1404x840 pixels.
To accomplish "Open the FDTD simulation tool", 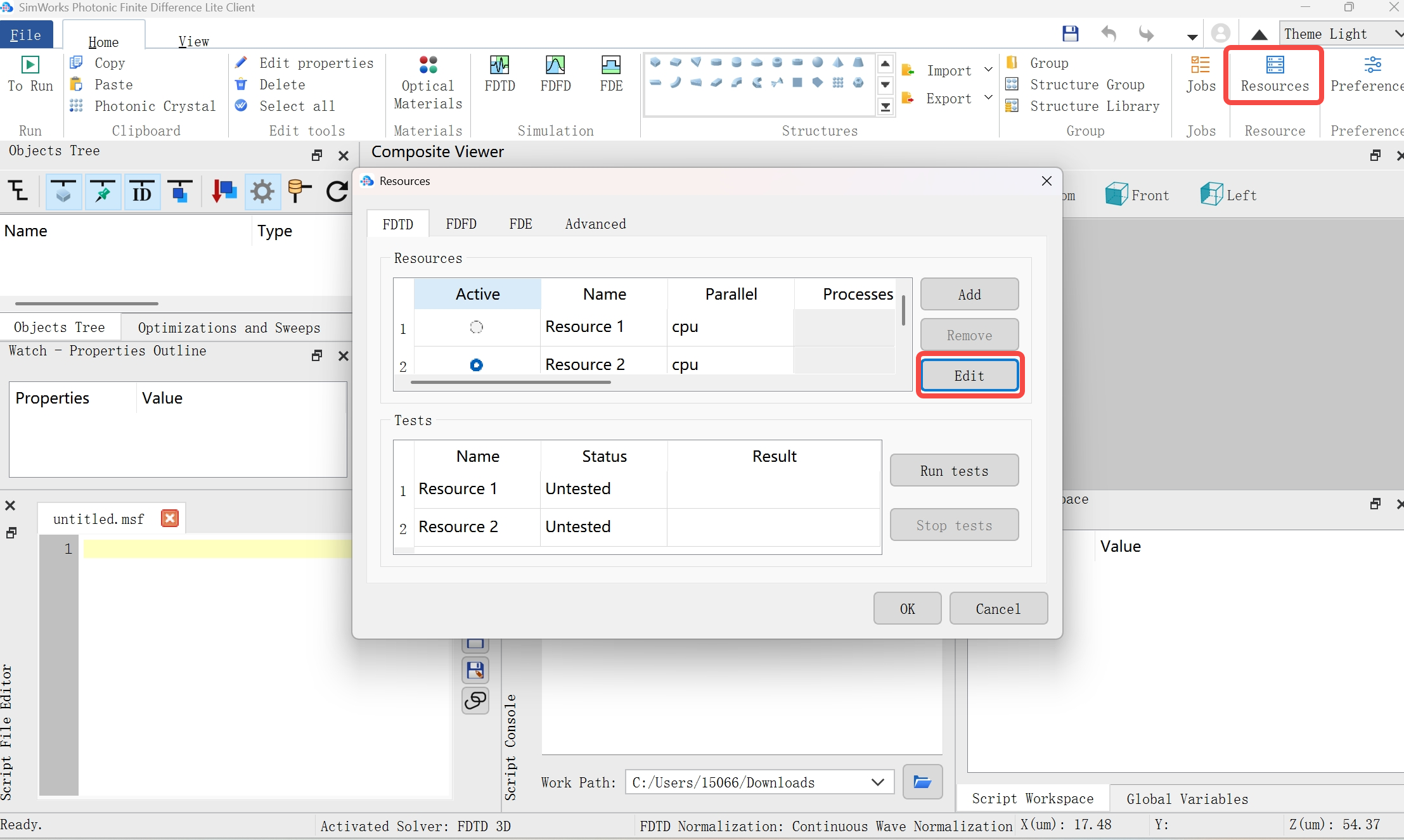I will click(499, 73).
